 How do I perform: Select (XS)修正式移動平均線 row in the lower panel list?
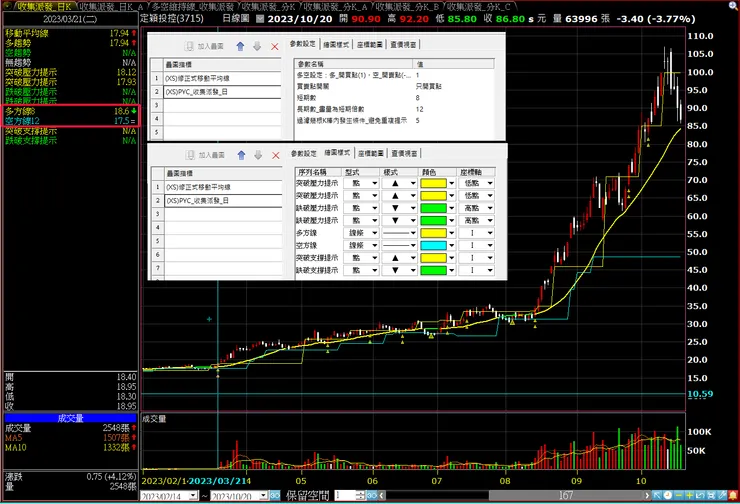tap(223, 187)
